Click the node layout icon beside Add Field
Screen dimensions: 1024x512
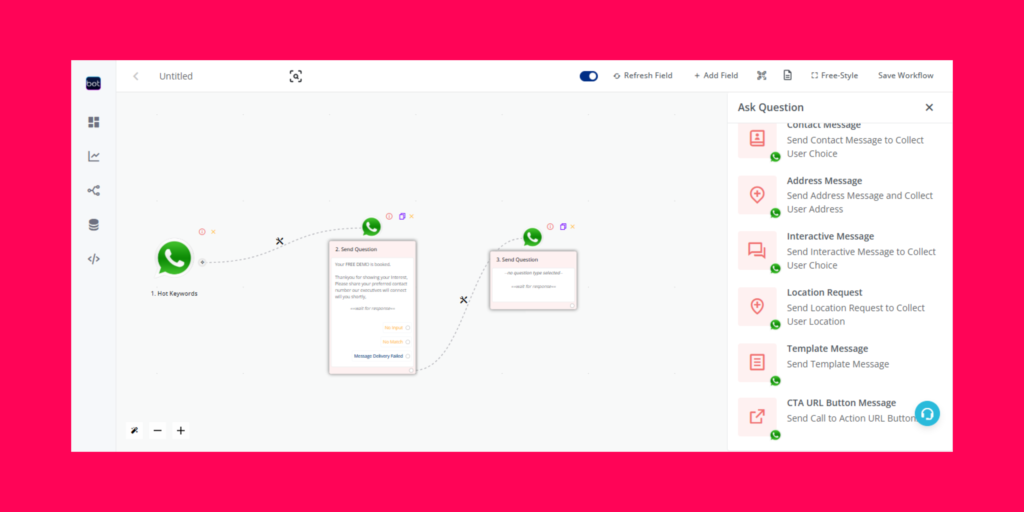[761, 75]
